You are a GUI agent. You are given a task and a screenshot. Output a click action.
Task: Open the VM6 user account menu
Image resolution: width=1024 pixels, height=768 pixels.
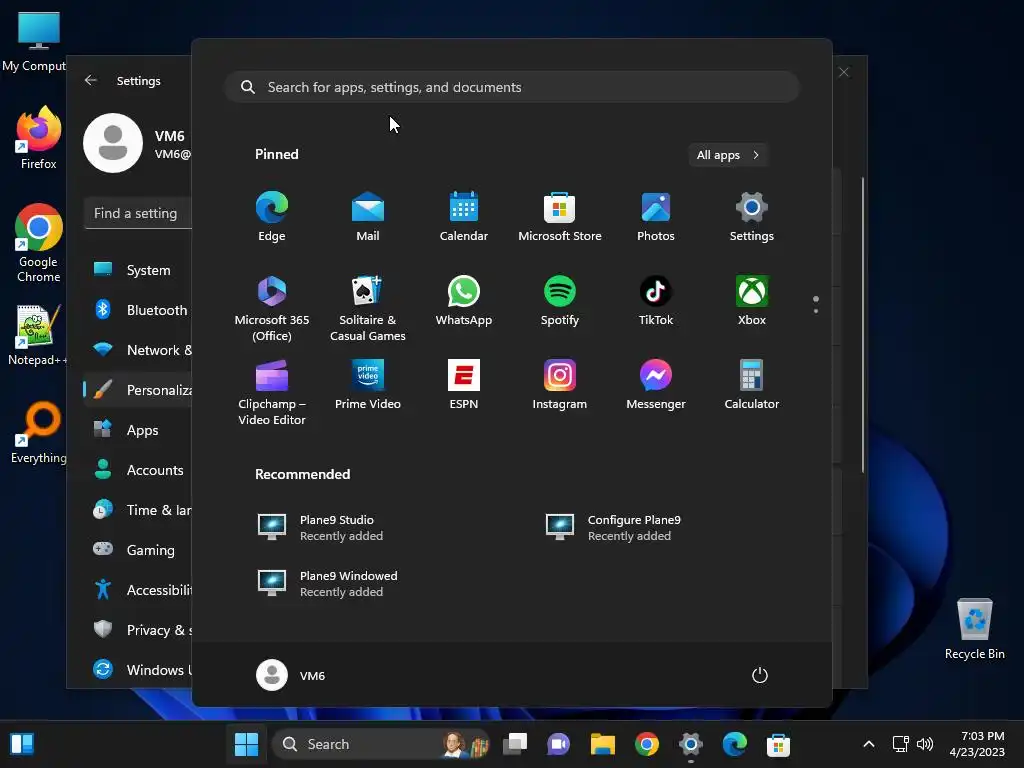(291, 675)
